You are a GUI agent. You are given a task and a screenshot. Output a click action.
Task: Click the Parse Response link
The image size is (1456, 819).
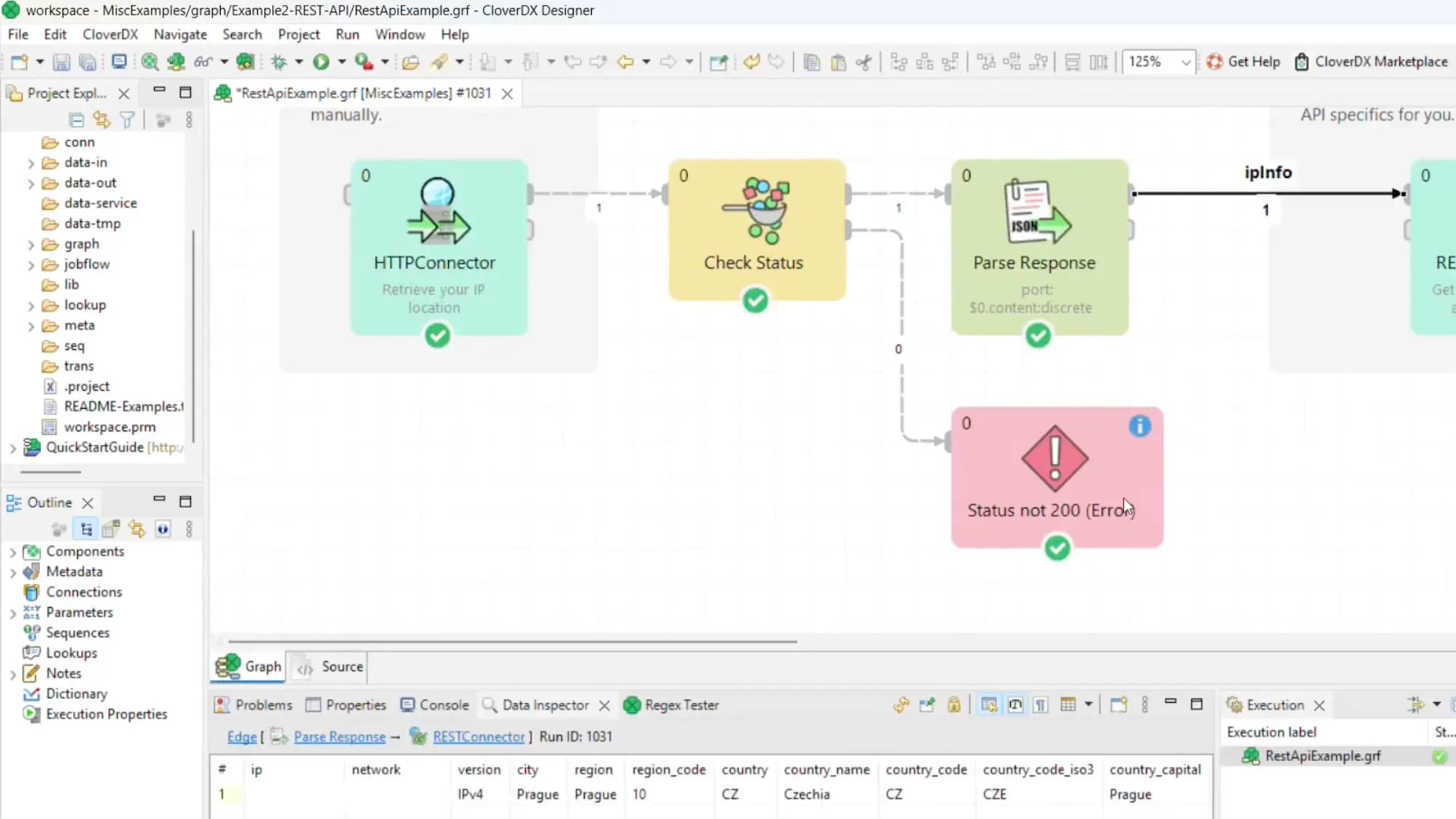pos(339,737)
